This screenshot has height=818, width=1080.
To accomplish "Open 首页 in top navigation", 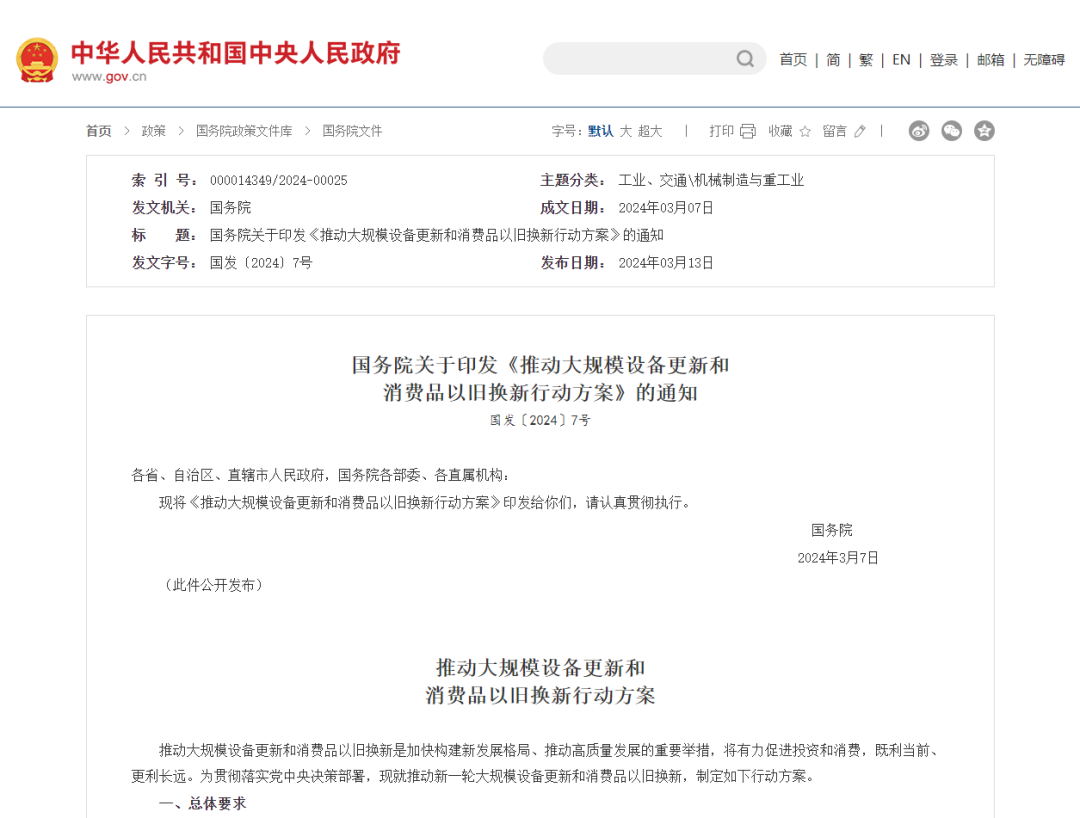I will (x=793, y=60).
